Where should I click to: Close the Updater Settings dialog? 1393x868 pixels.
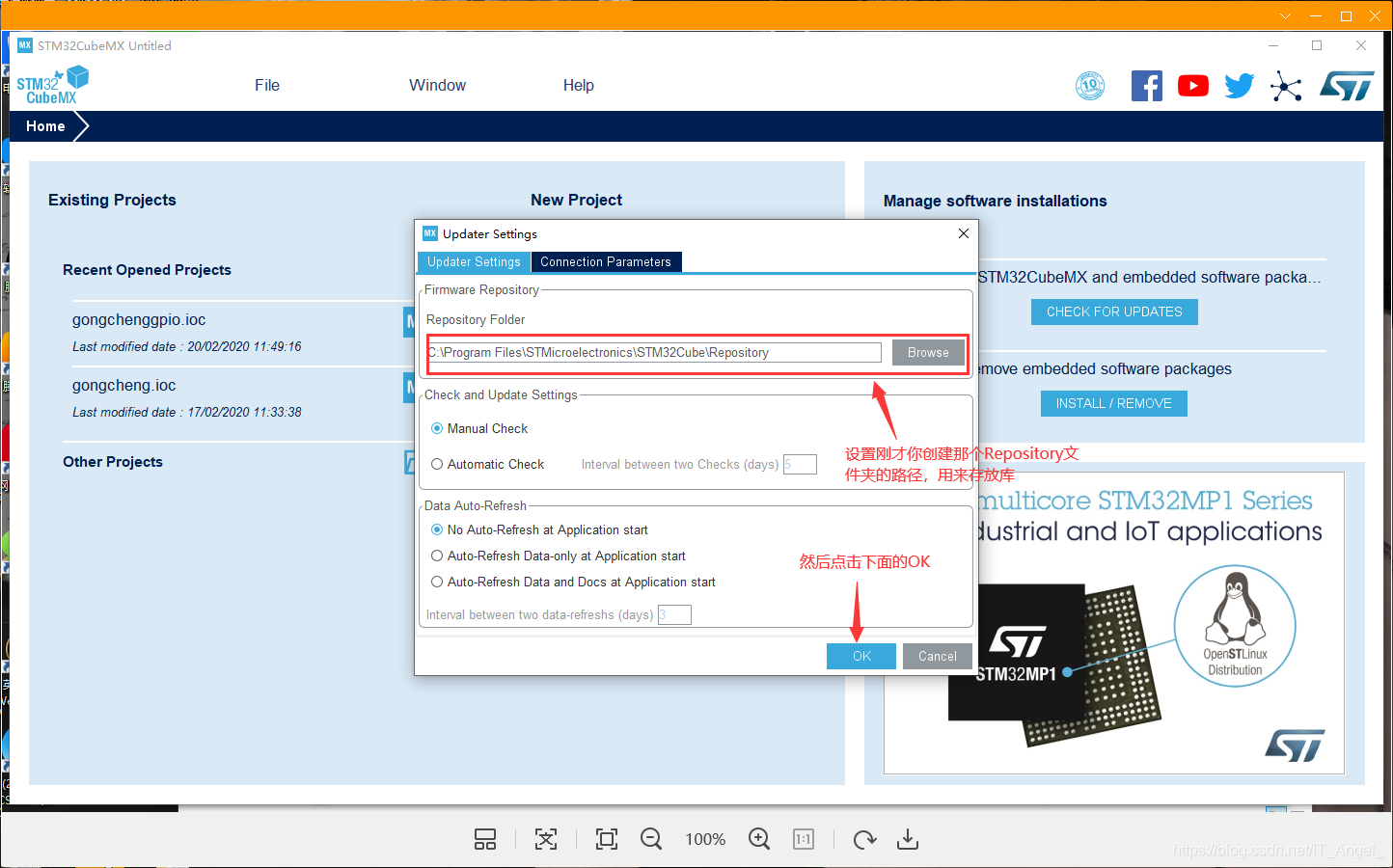963,233
